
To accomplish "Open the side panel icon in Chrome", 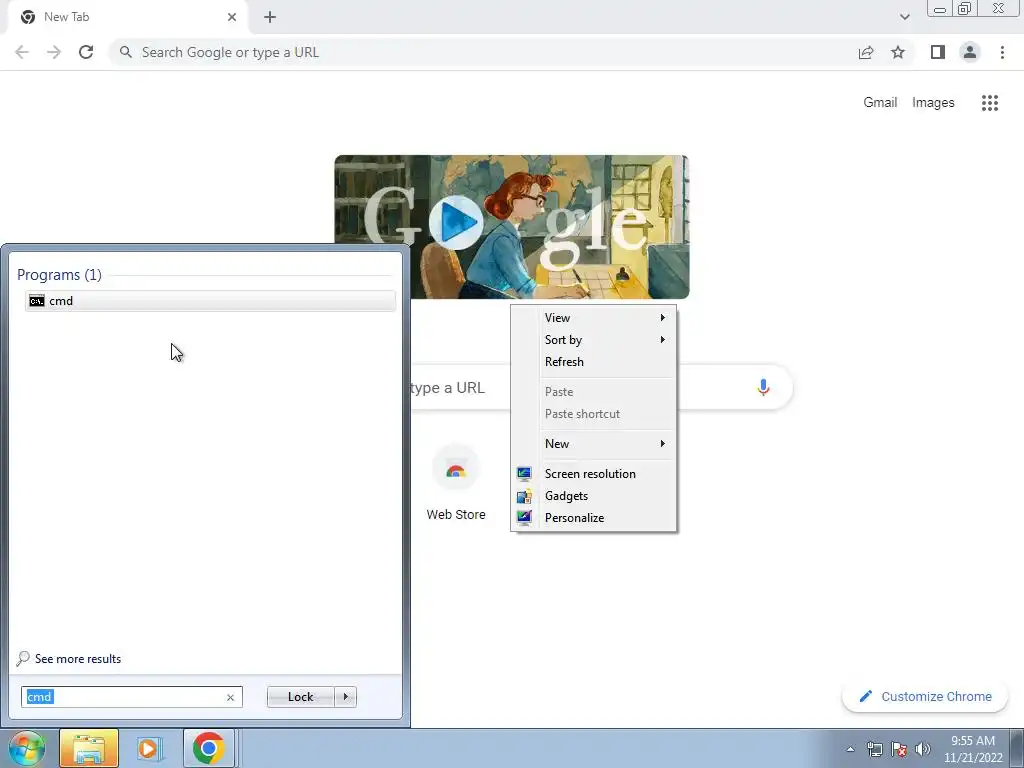I will (938, 52).
